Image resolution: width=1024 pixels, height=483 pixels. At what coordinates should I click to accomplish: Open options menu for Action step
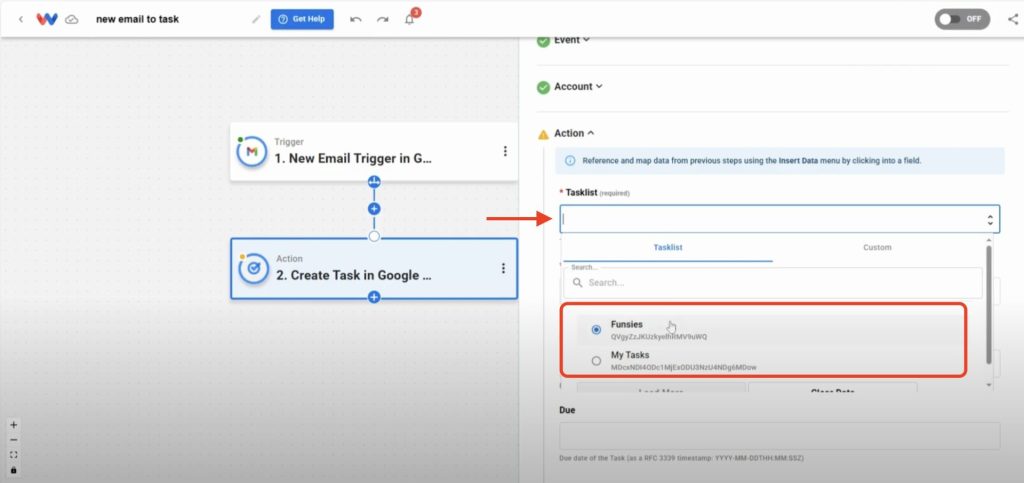tap(504, 268)
